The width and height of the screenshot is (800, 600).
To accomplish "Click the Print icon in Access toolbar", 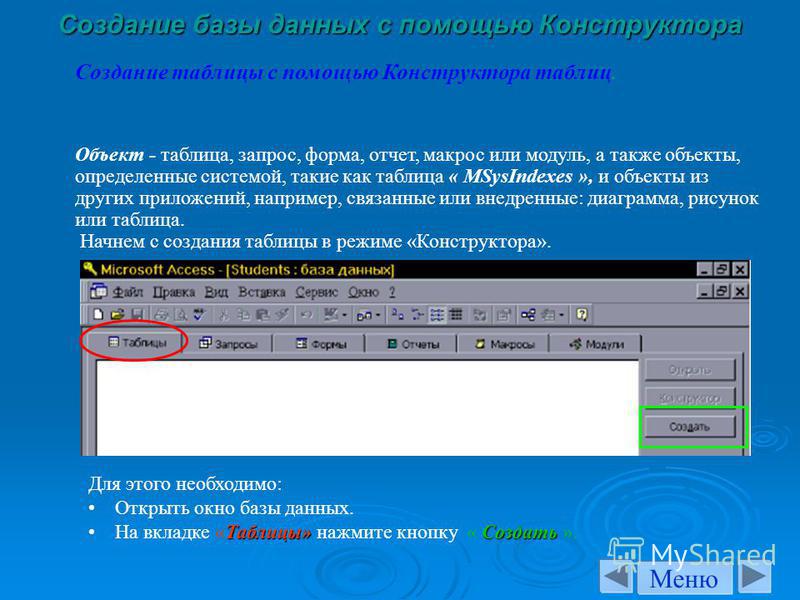I will click(x=161, y=315).
